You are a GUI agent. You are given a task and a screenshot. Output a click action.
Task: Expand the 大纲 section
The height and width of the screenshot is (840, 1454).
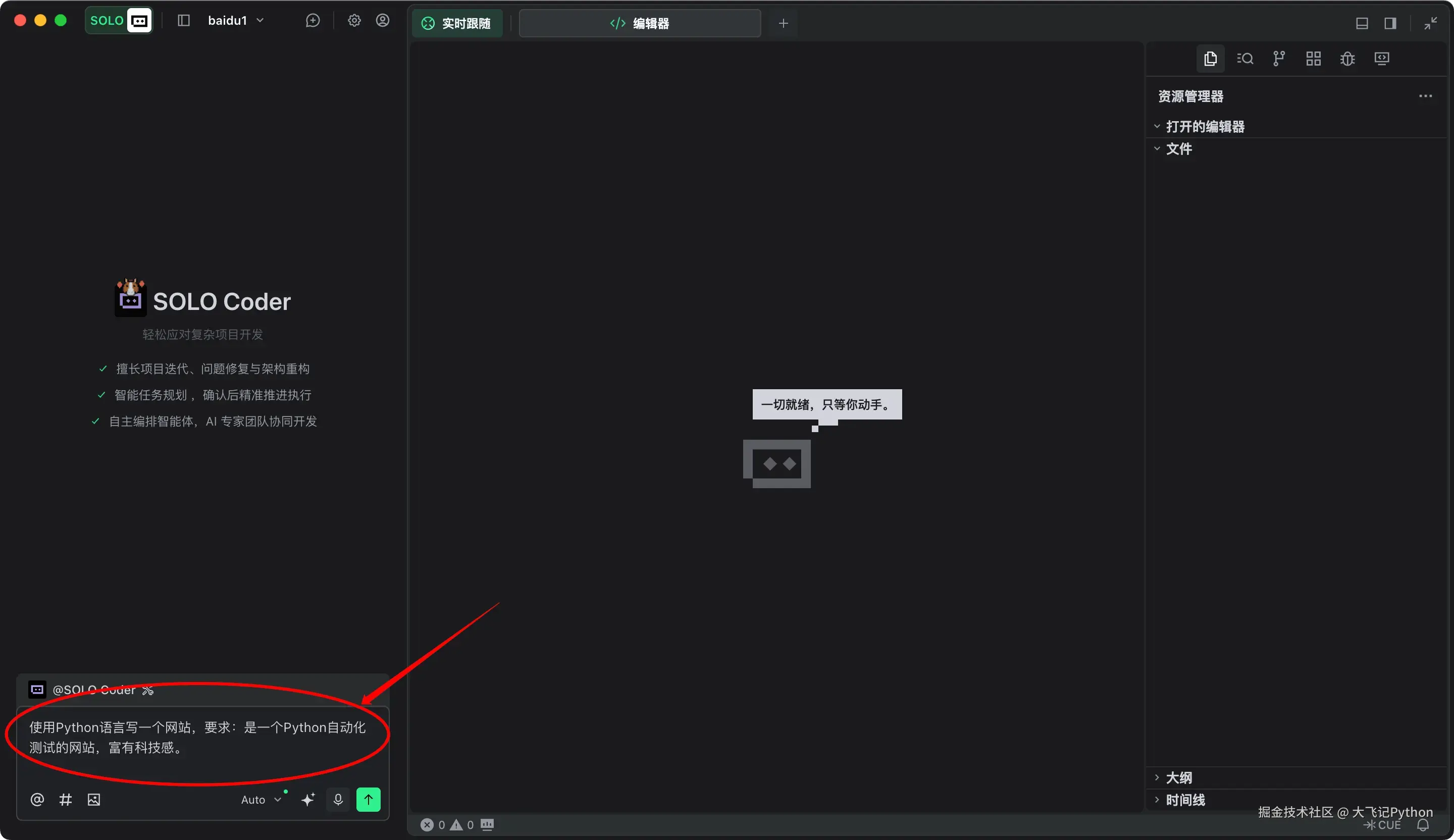point(1178,778)
